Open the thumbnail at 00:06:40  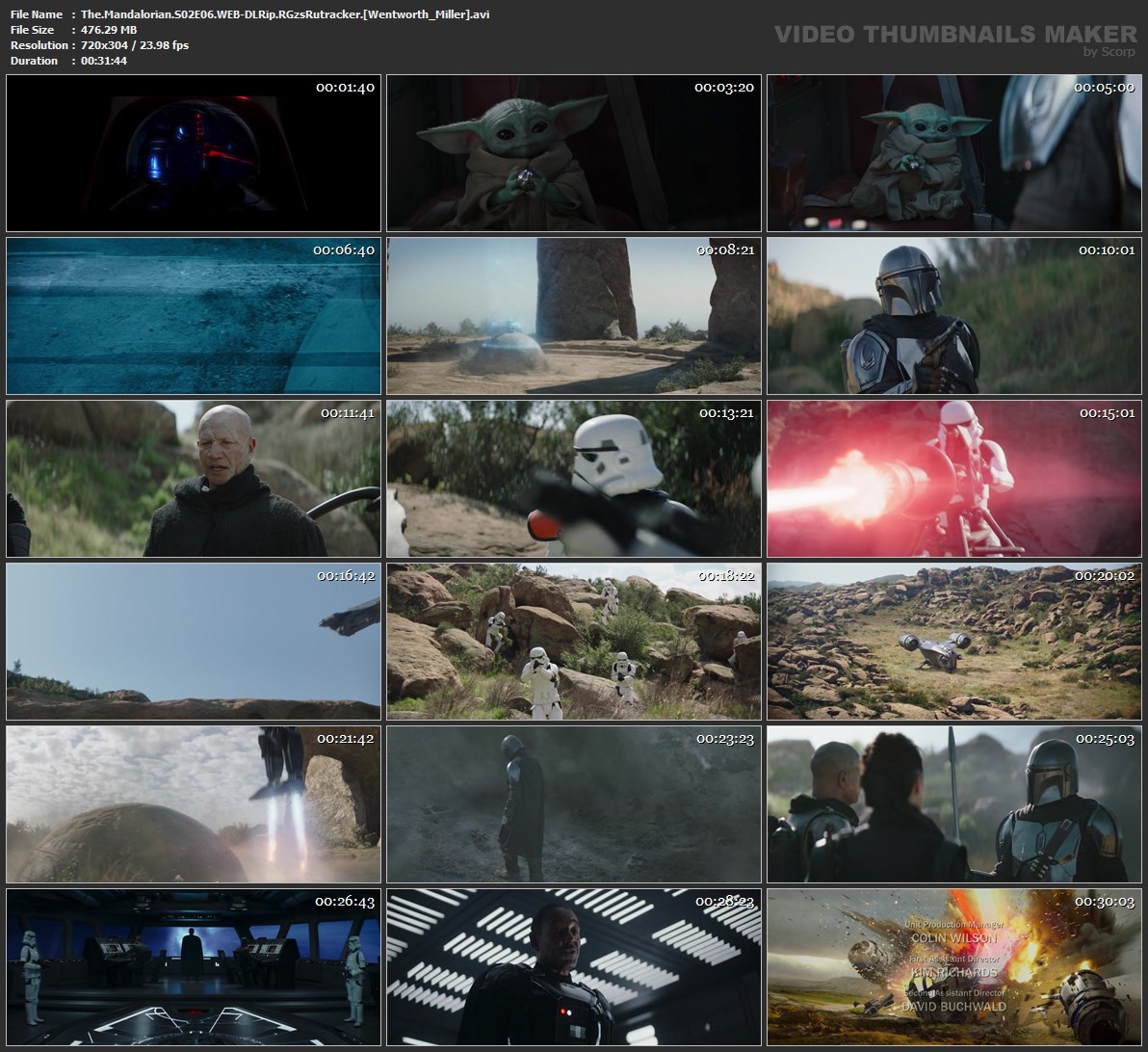(x=194, y=316)
